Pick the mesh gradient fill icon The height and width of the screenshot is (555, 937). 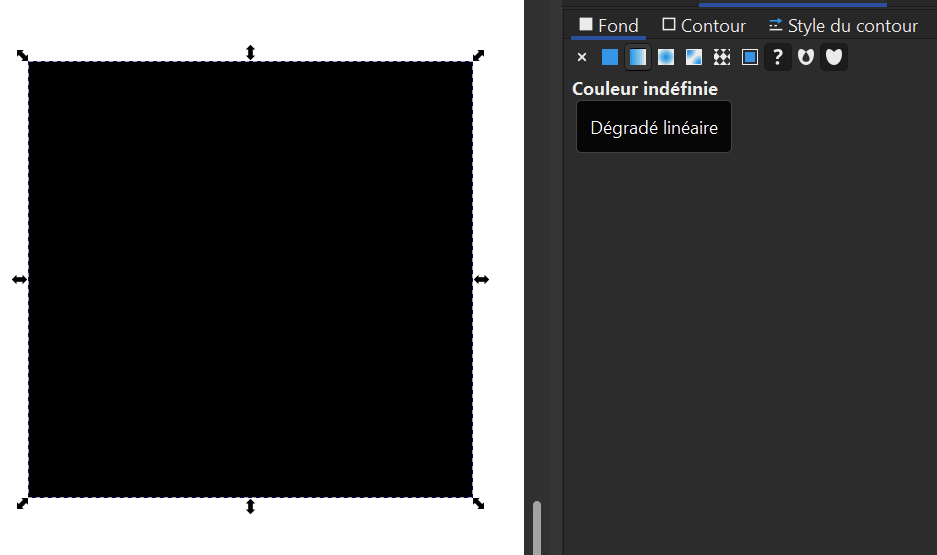tap(694, 58)
